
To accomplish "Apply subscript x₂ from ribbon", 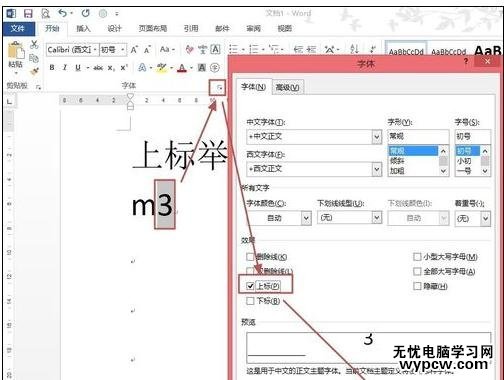I will 111,68.
